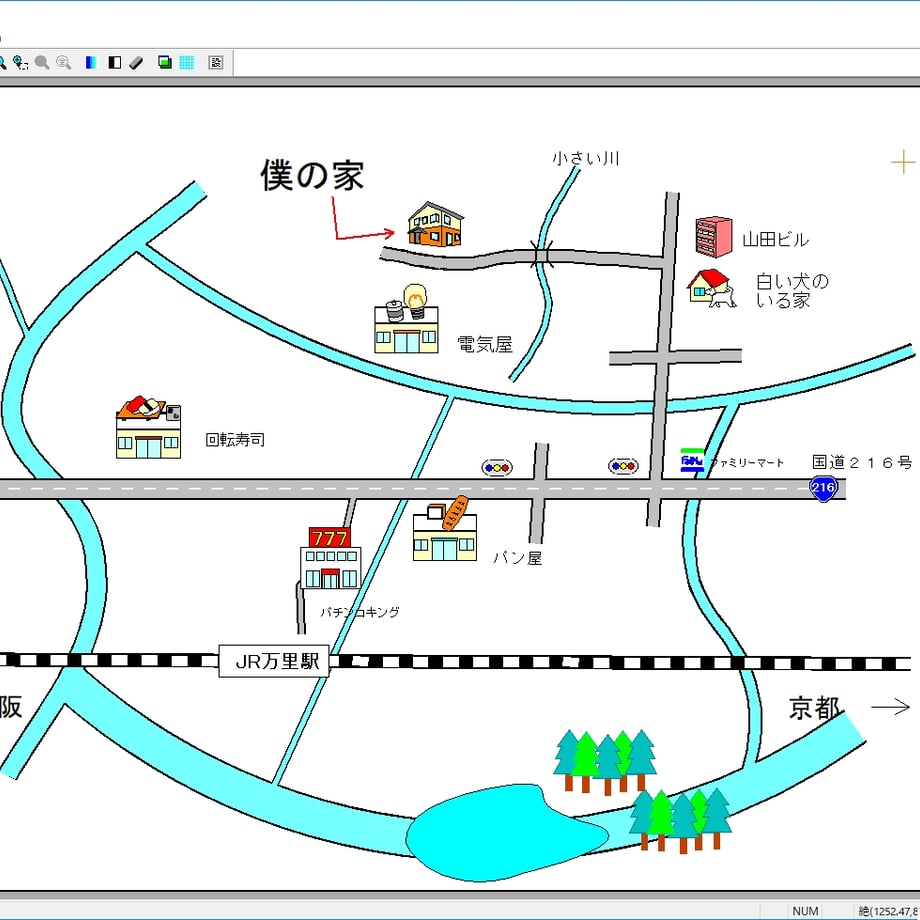
Task: Click the blue-cyan gradient color display icon
Action: click(91, 63)
